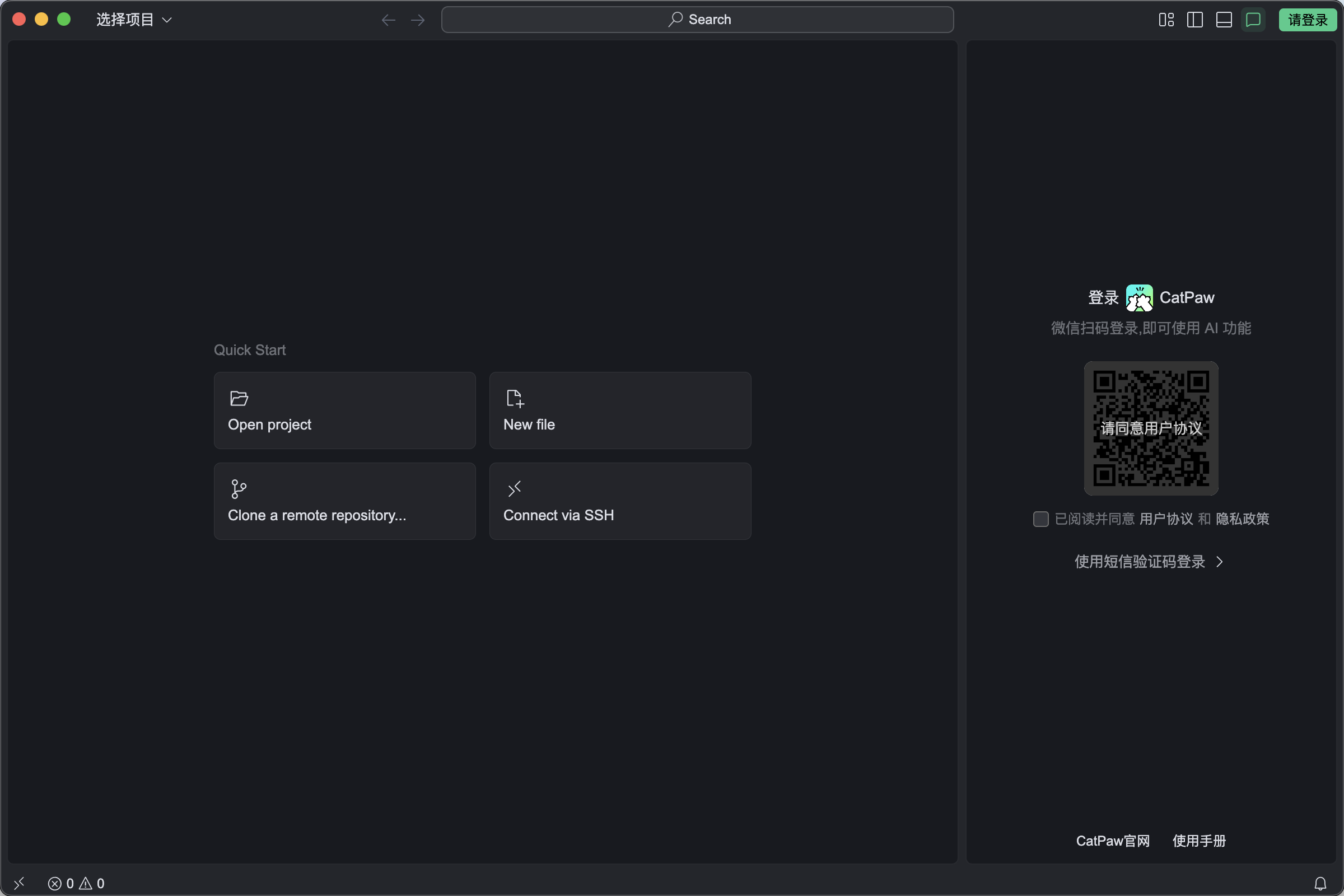Screen dimensions: 1344x896
Task: Toggle the primary sidebar icon
Action: [x=1195, y=20]
